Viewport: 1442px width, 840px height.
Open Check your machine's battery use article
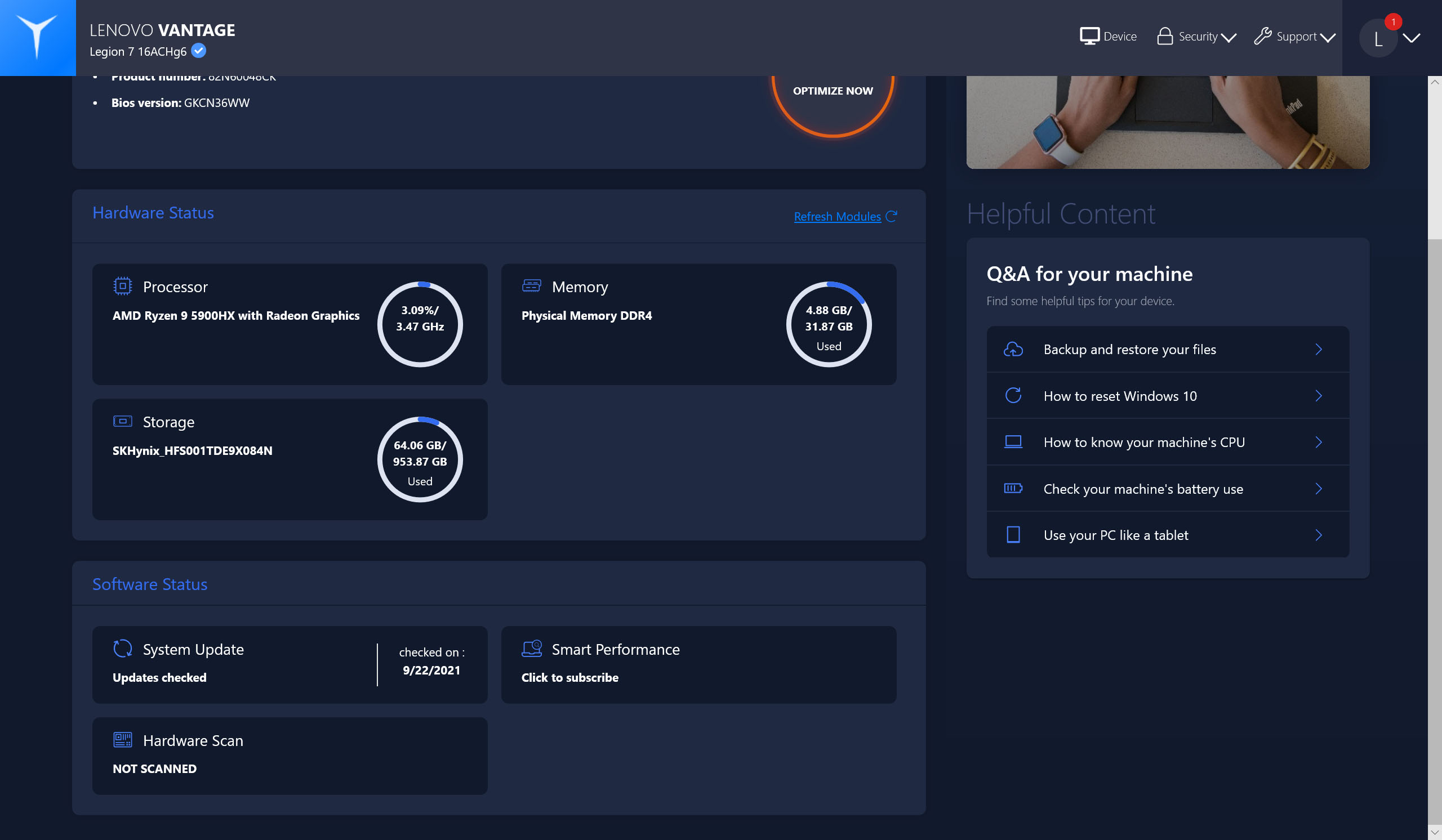(1168, 488)
